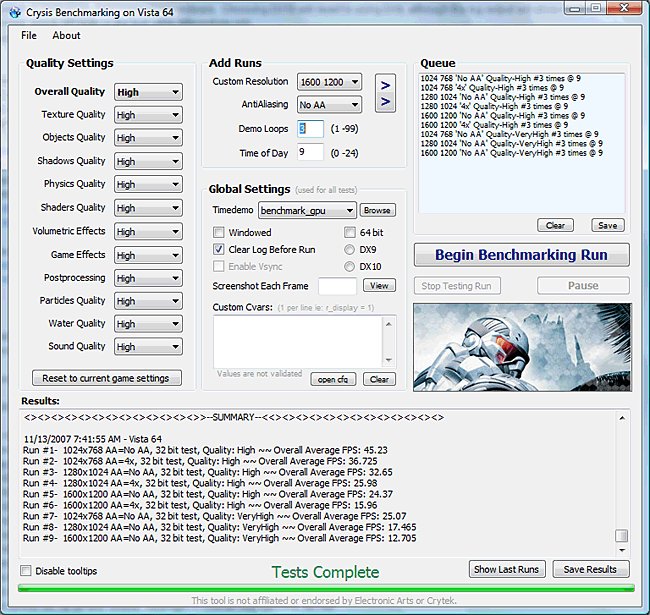
Task: Click inside the Custom Cvars text box
Action: 298,342
